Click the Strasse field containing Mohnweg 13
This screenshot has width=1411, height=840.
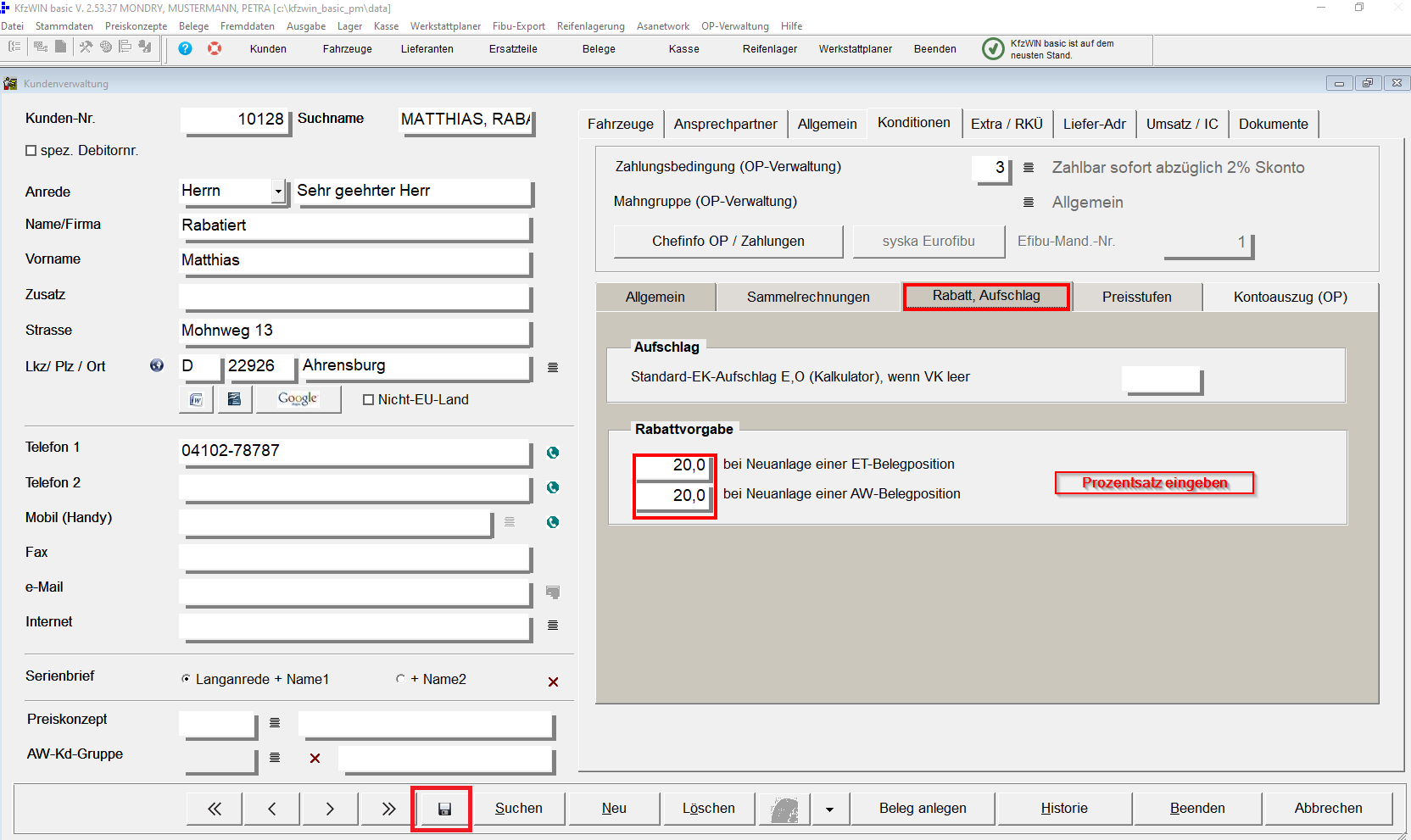pyautogui.click(x=355, y=331)
